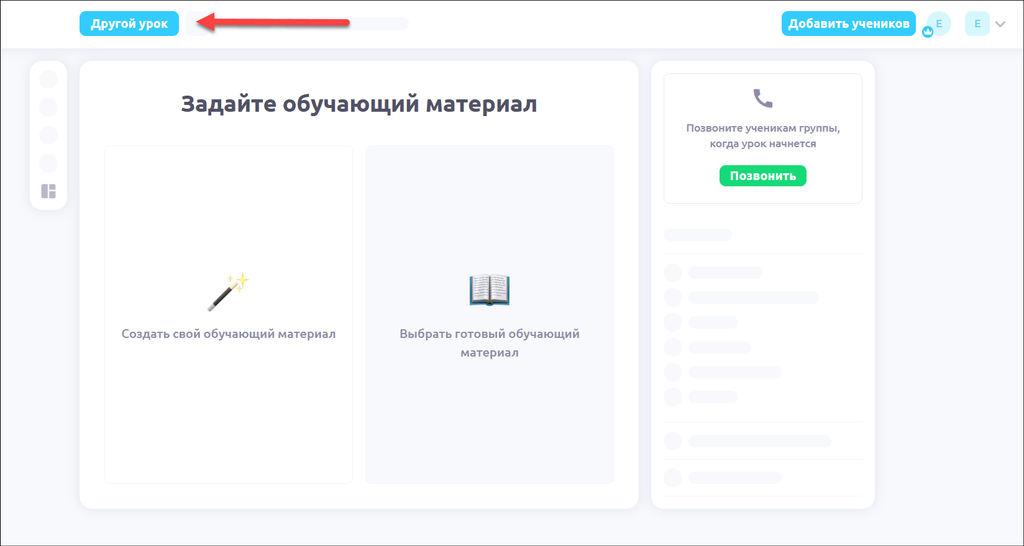Select "Создать свой обучающий материал" card
1024x546 pixels.
coord(228,314)
